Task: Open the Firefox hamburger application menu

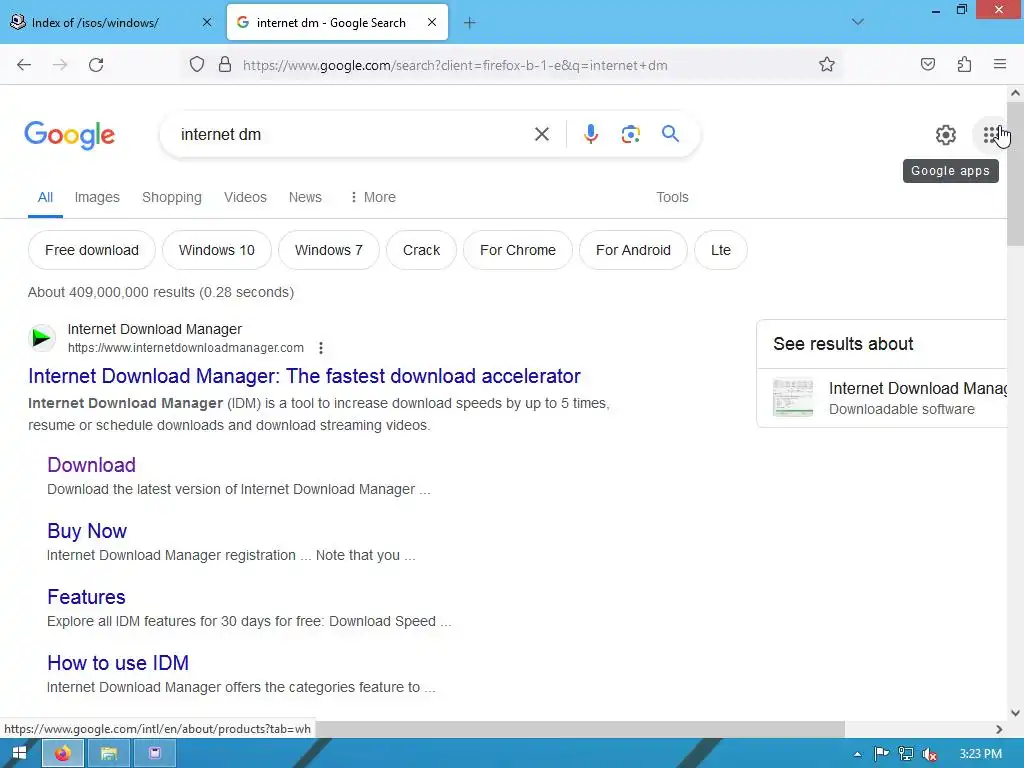Action: [x=1000, y=64]
